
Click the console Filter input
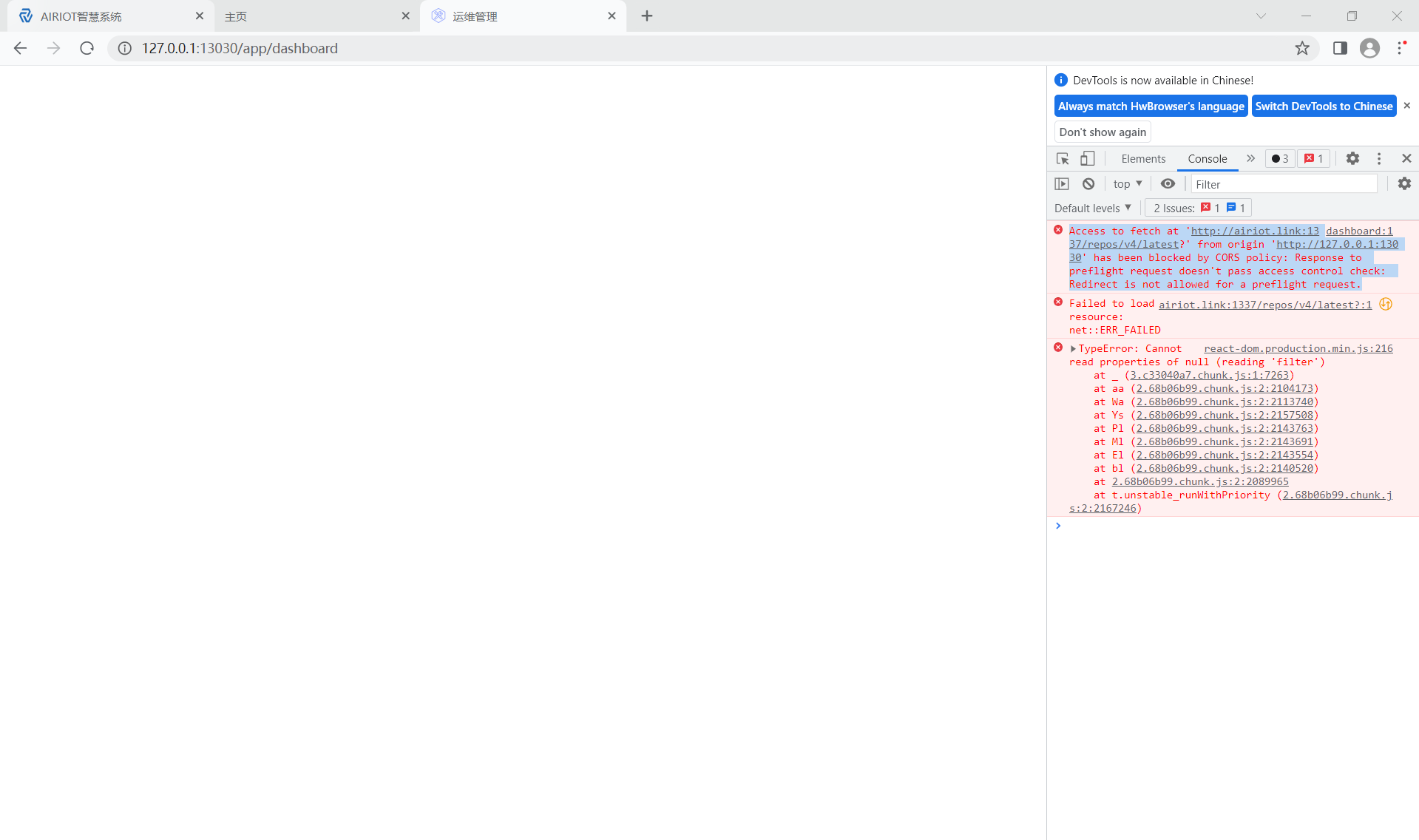point(1284,184)
